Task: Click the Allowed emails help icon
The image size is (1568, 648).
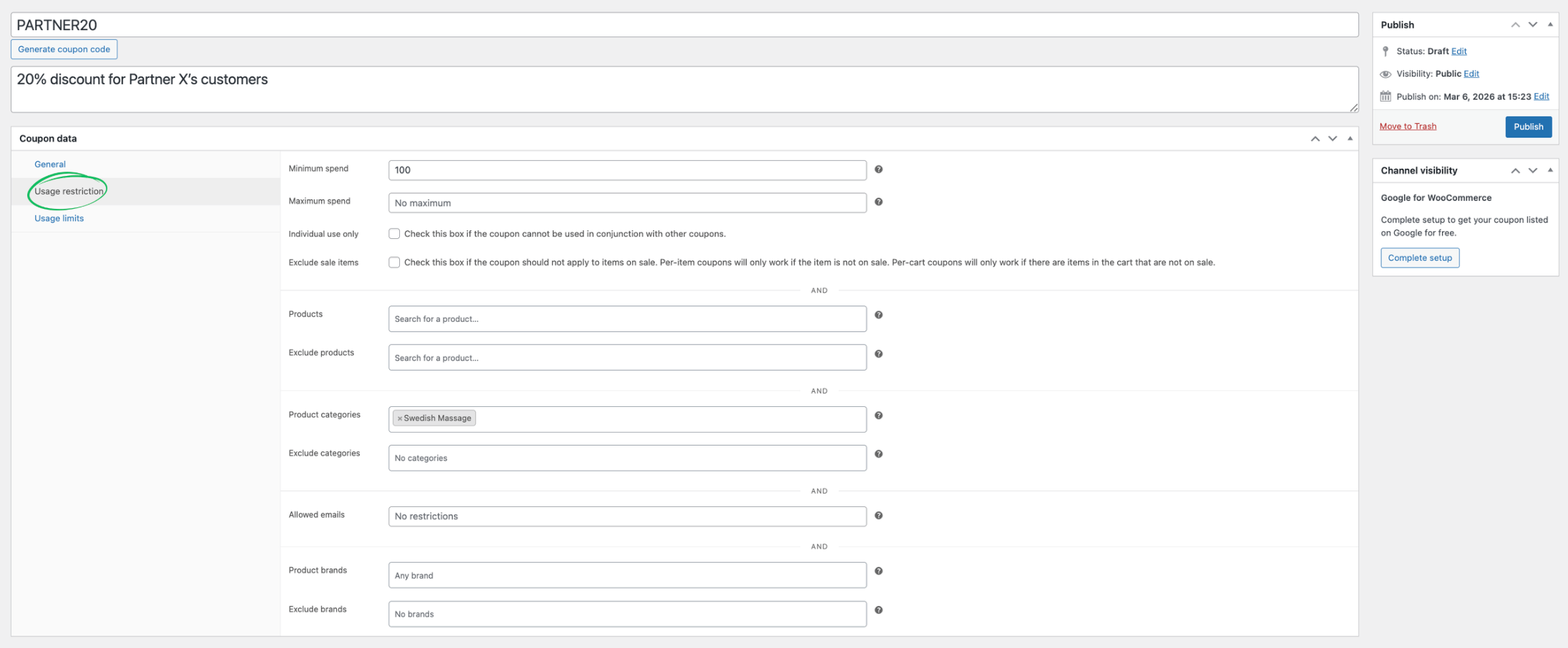Action: pyautogui.click(x=879, y=516)
